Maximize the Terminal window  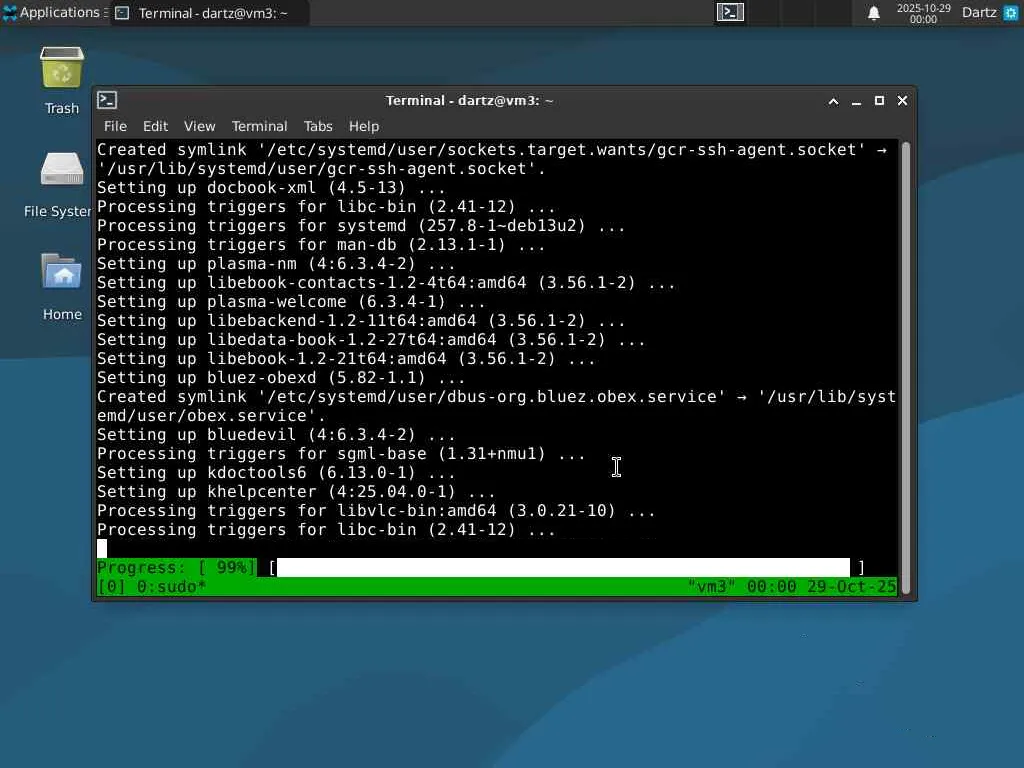879,101
